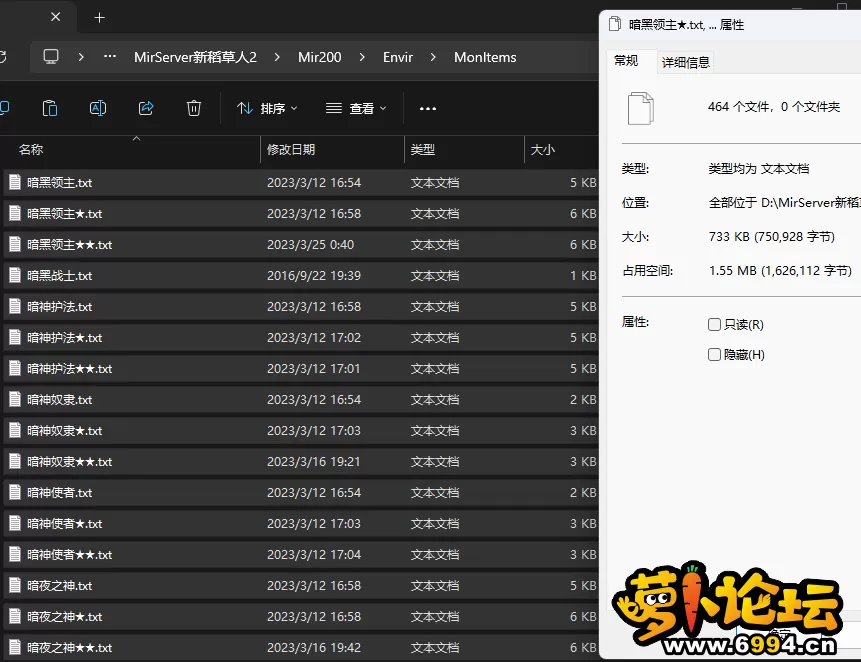Click the 733 KB (750,928 字节) size value
Screen dimensions: 861x662
tap(771, 237)
